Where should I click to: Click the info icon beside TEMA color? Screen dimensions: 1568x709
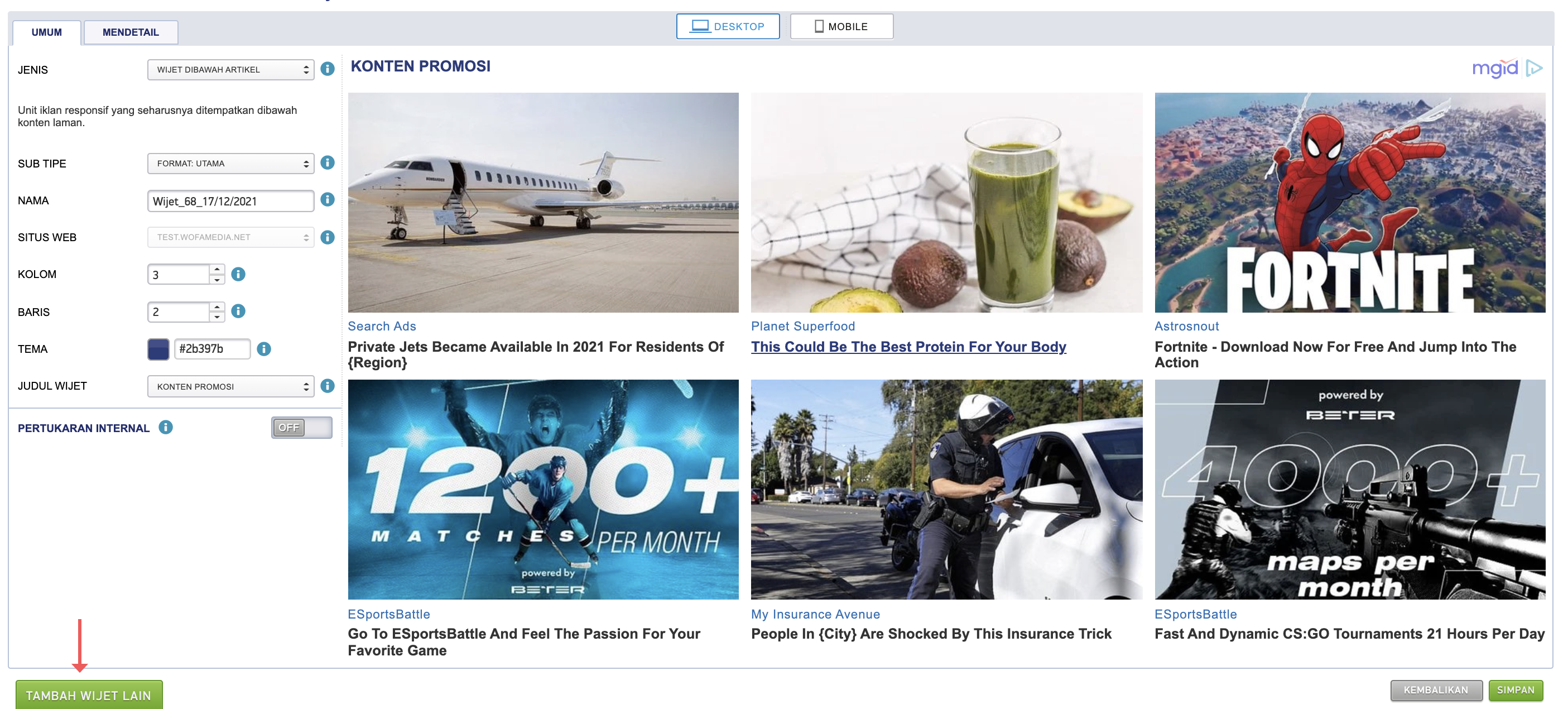(264, 348)
